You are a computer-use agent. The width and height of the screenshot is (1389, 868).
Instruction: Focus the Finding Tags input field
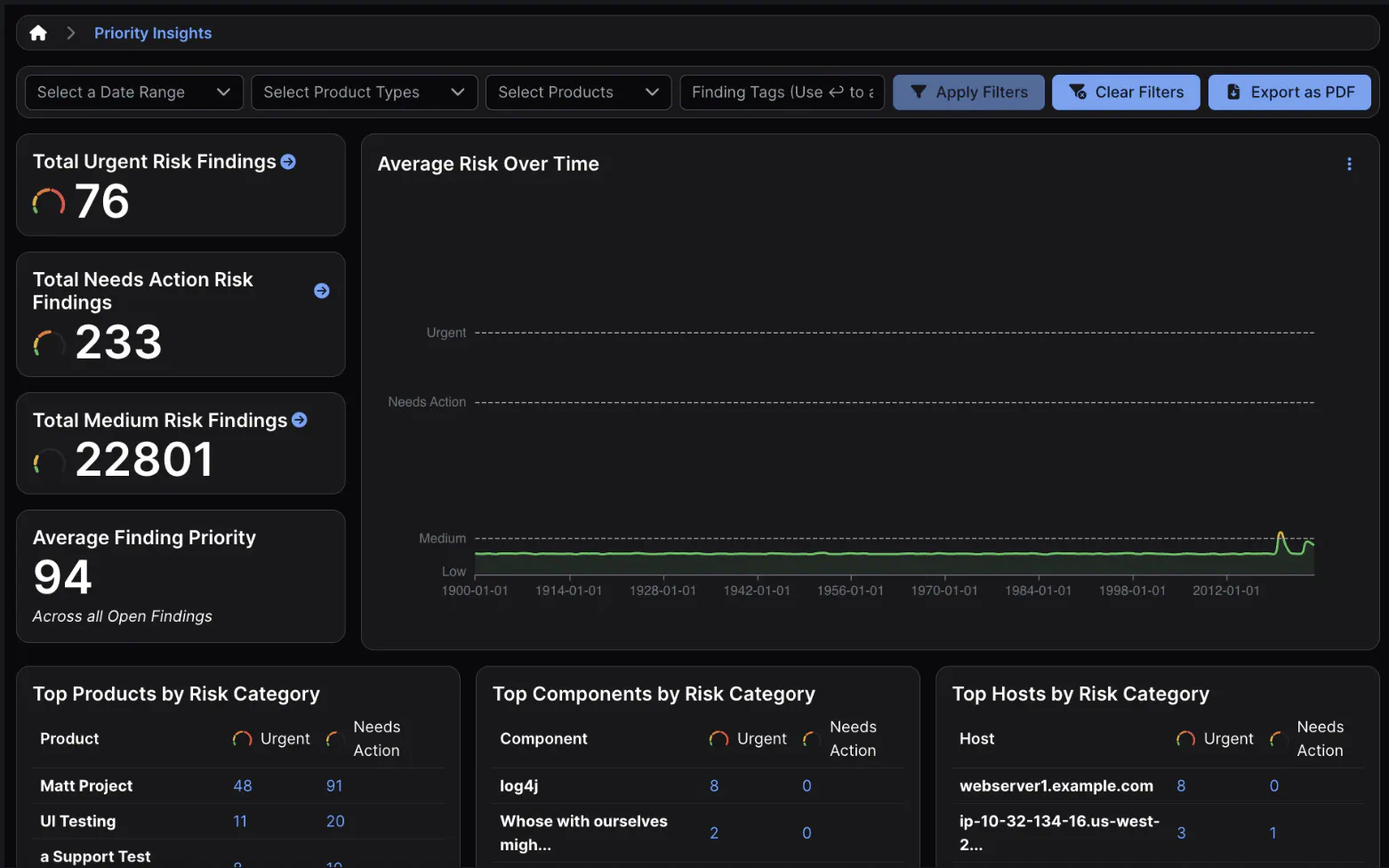click(782, 92)
